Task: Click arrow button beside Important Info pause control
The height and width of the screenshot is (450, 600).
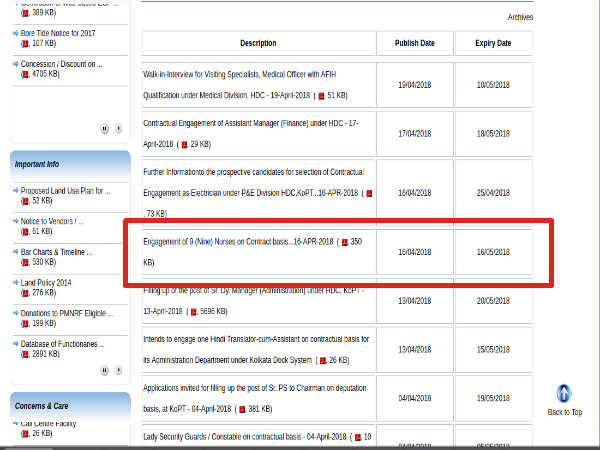Action: click(119, 370)
